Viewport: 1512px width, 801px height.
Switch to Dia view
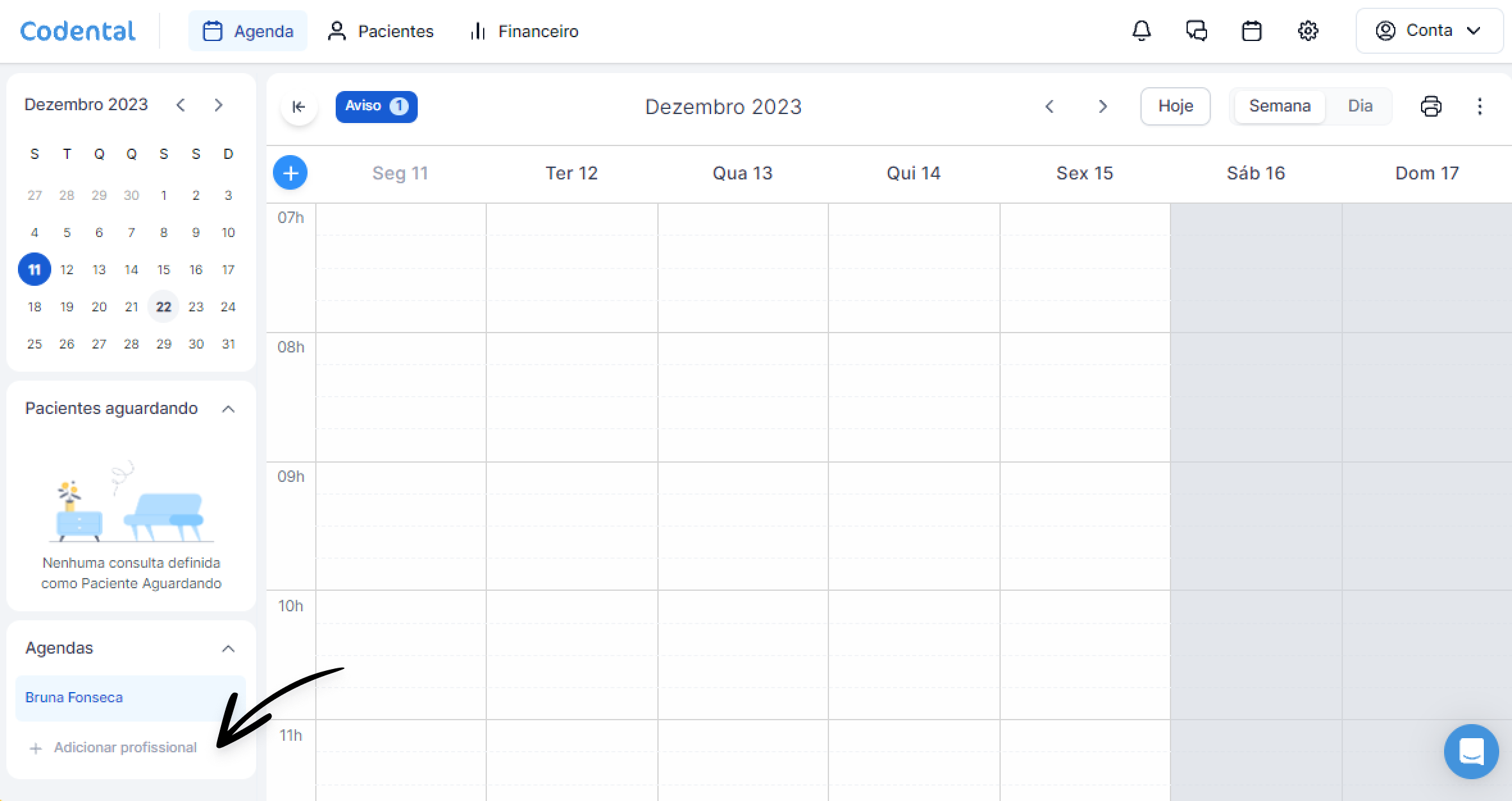click(1360, 106)
